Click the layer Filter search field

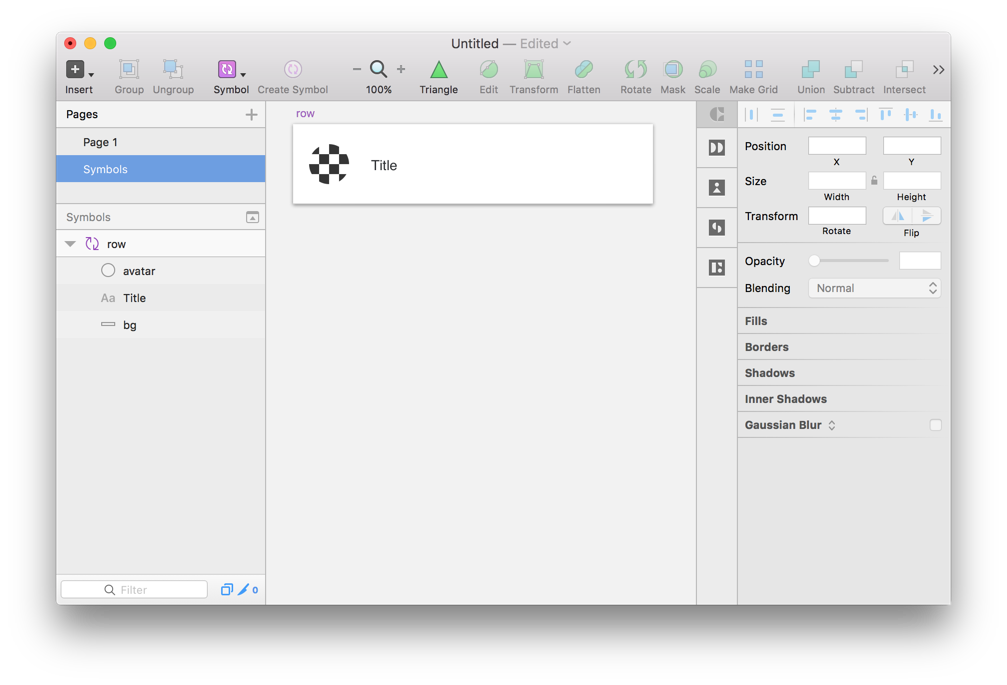(134, 589)
